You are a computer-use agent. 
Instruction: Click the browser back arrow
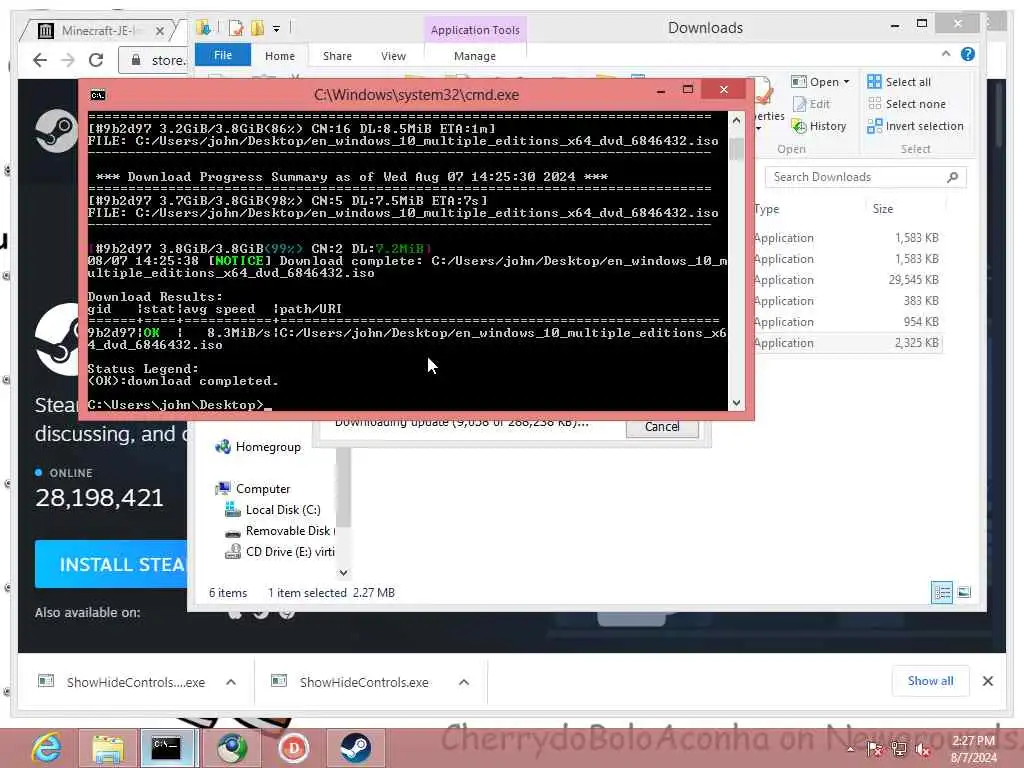[40, 60]
